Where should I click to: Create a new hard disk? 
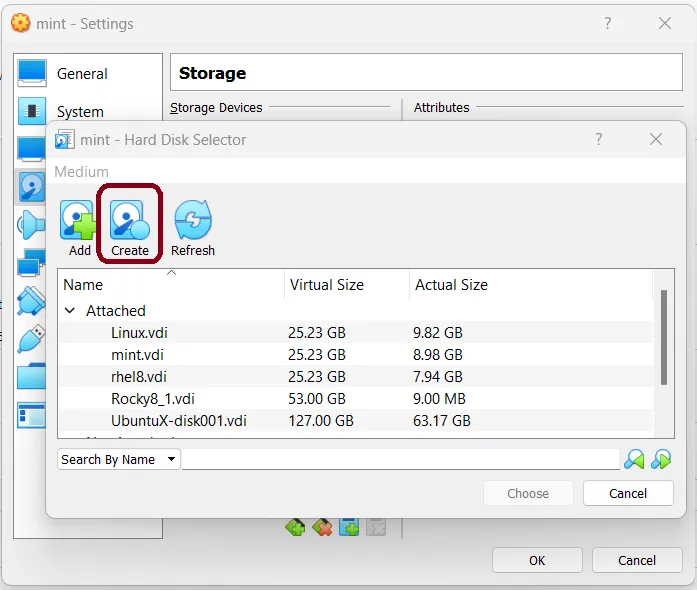point(129,228)
